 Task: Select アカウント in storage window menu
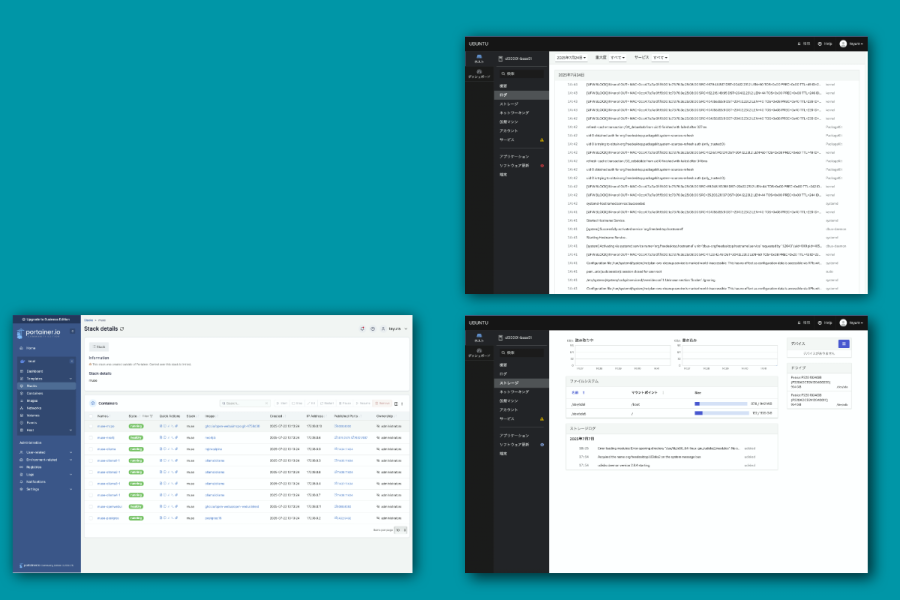click(x=521, y=410)
